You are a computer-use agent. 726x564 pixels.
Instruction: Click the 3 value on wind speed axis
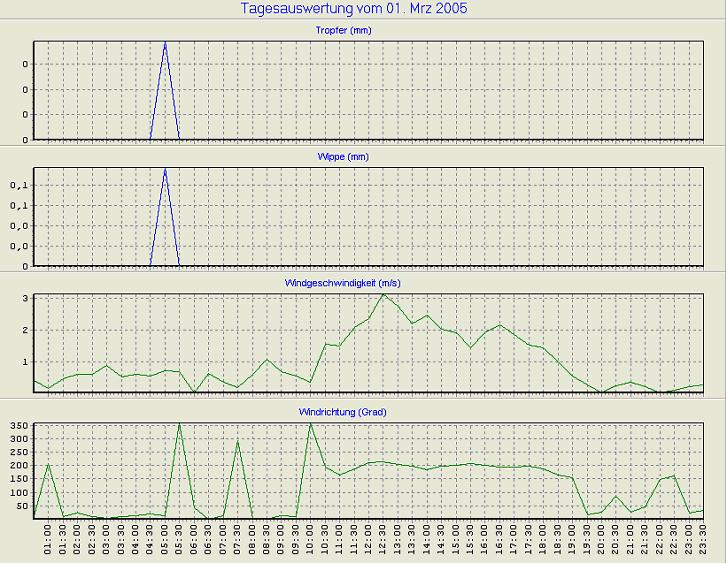(24, 298)
